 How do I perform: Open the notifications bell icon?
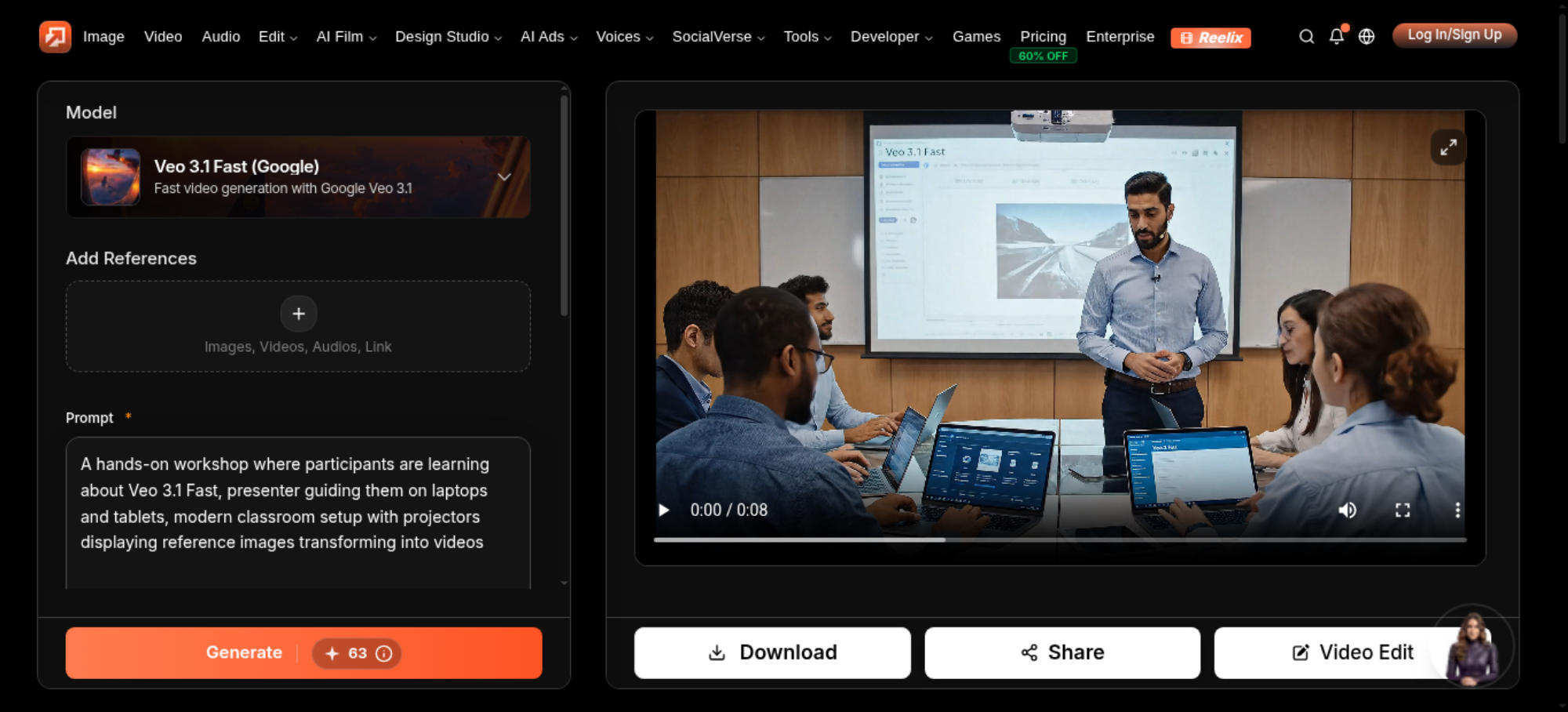coord(1337,36)
